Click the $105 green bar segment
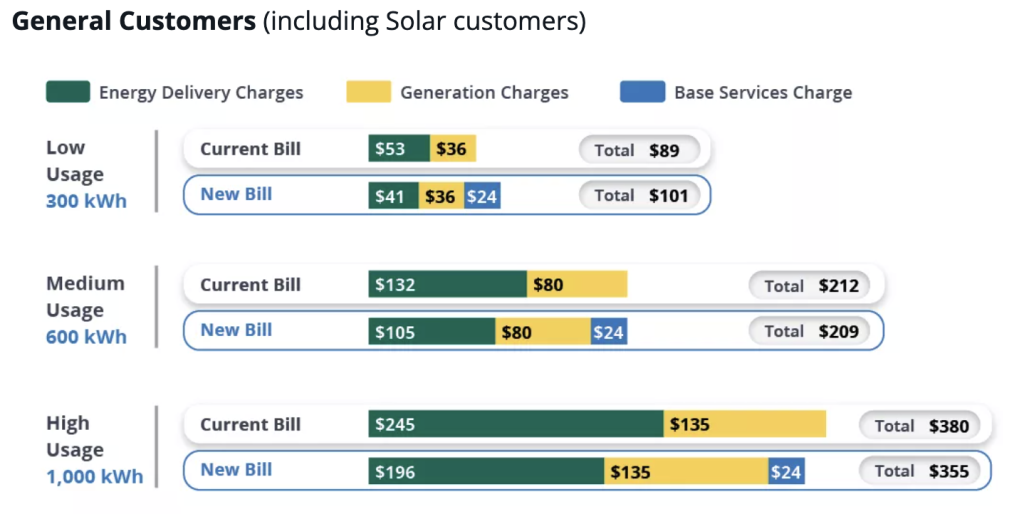The height and width of the screenshot is (514, 1024). (x=431, y=332)
